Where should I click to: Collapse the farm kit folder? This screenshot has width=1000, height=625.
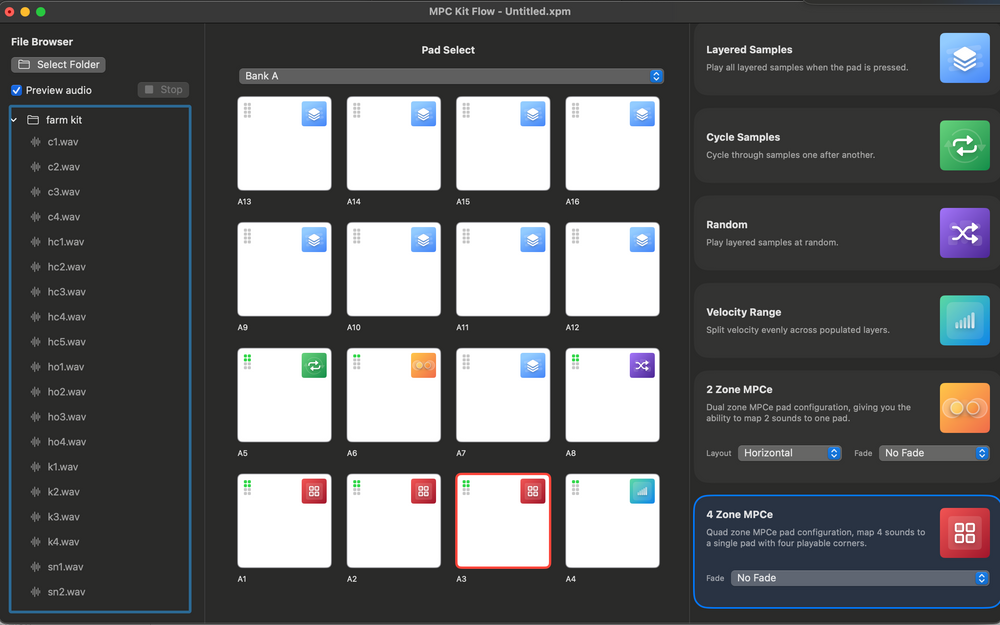coord(12,119)
